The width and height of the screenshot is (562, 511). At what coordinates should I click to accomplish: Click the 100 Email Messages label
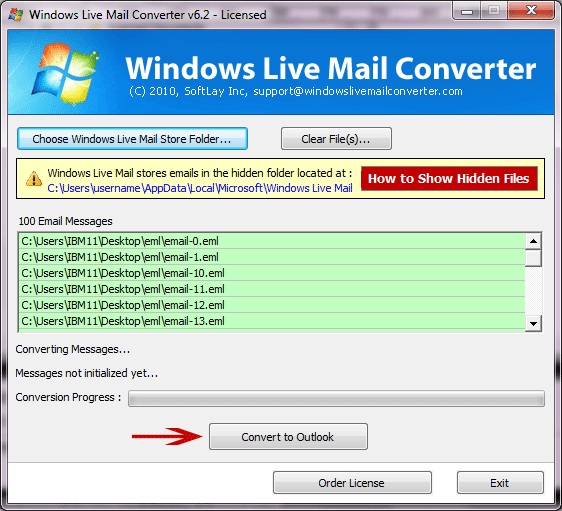tap(66, 221)
